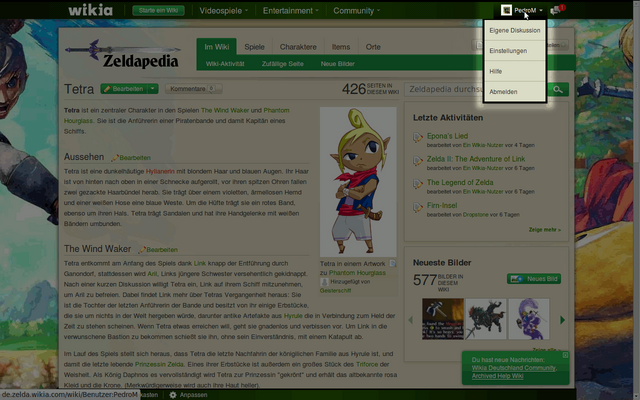Viewport: 640px width, 400px height.
Task: Open Aril link in Wind Waker section
Action: click(152, 273)
